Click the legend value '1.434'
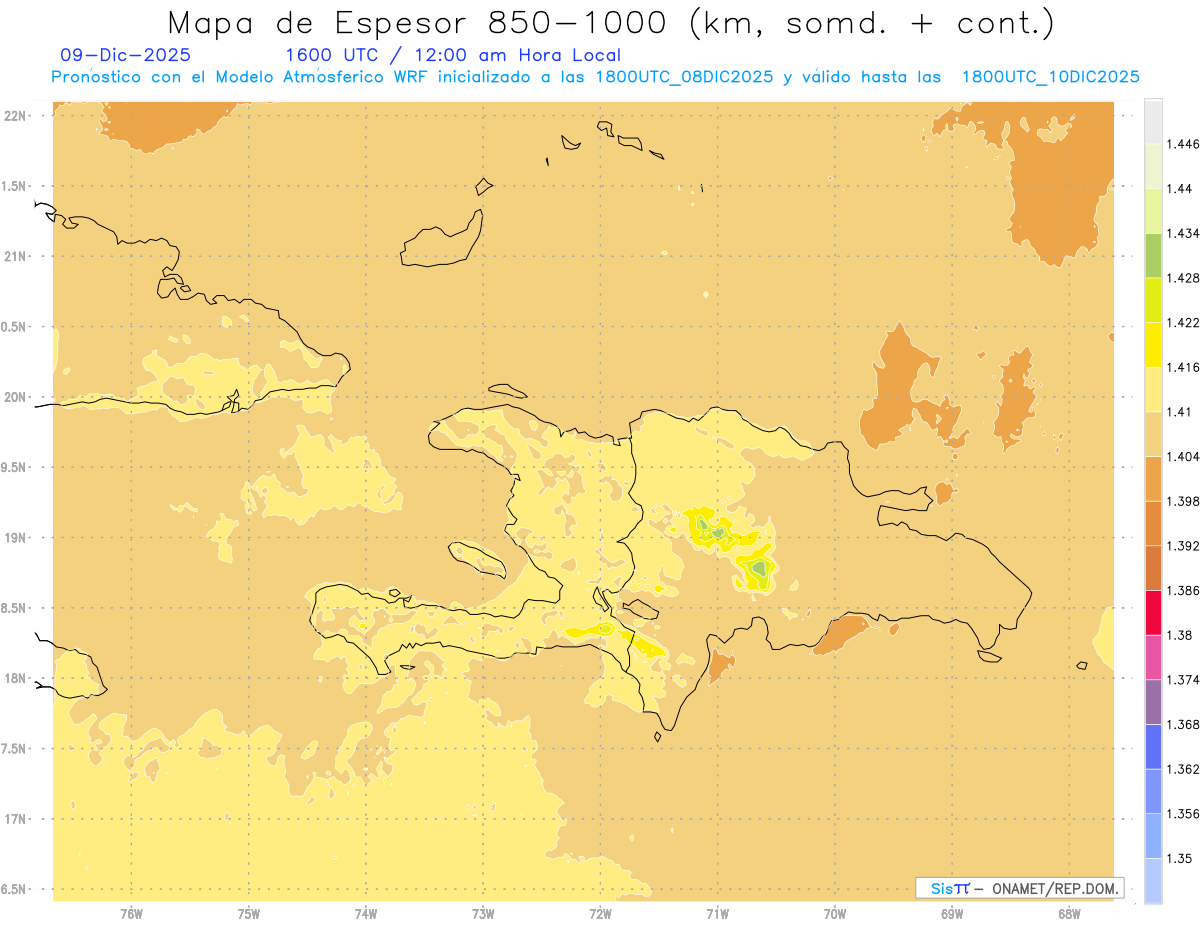 [x=1182, y=233]
